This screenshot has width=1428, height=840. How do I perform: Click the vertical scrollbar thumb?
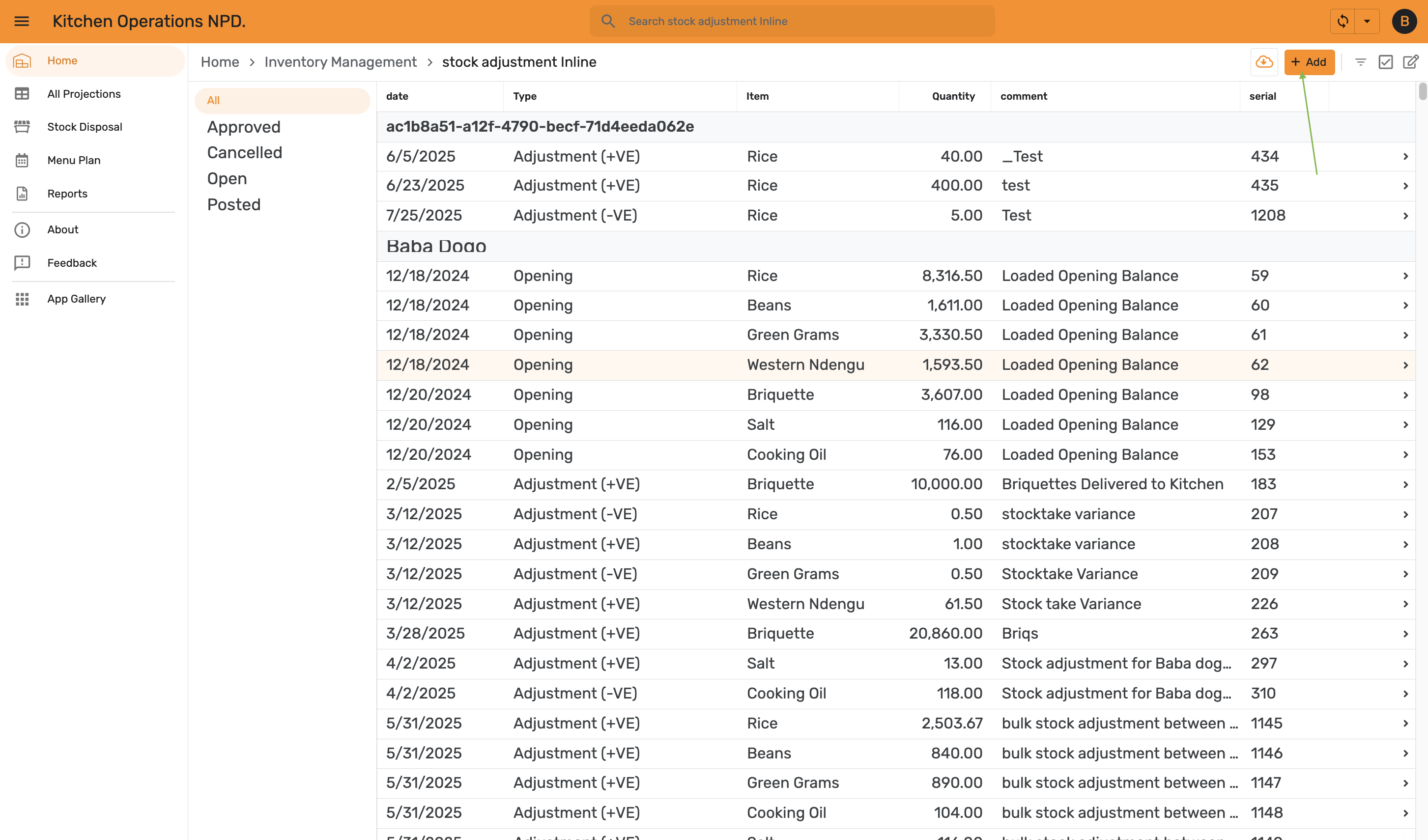1422,91
